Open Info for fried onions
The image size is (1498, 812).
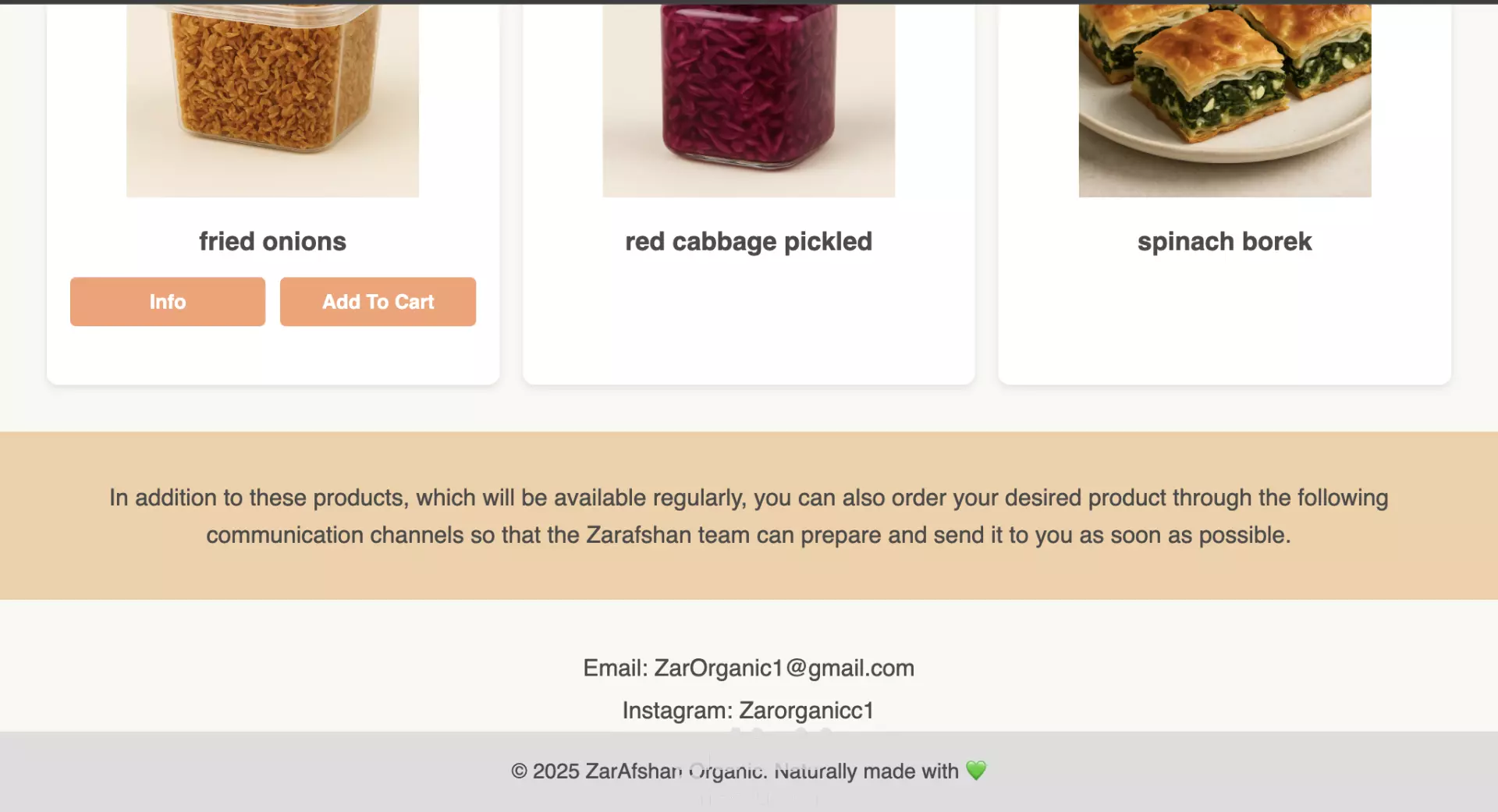[168, 302]
